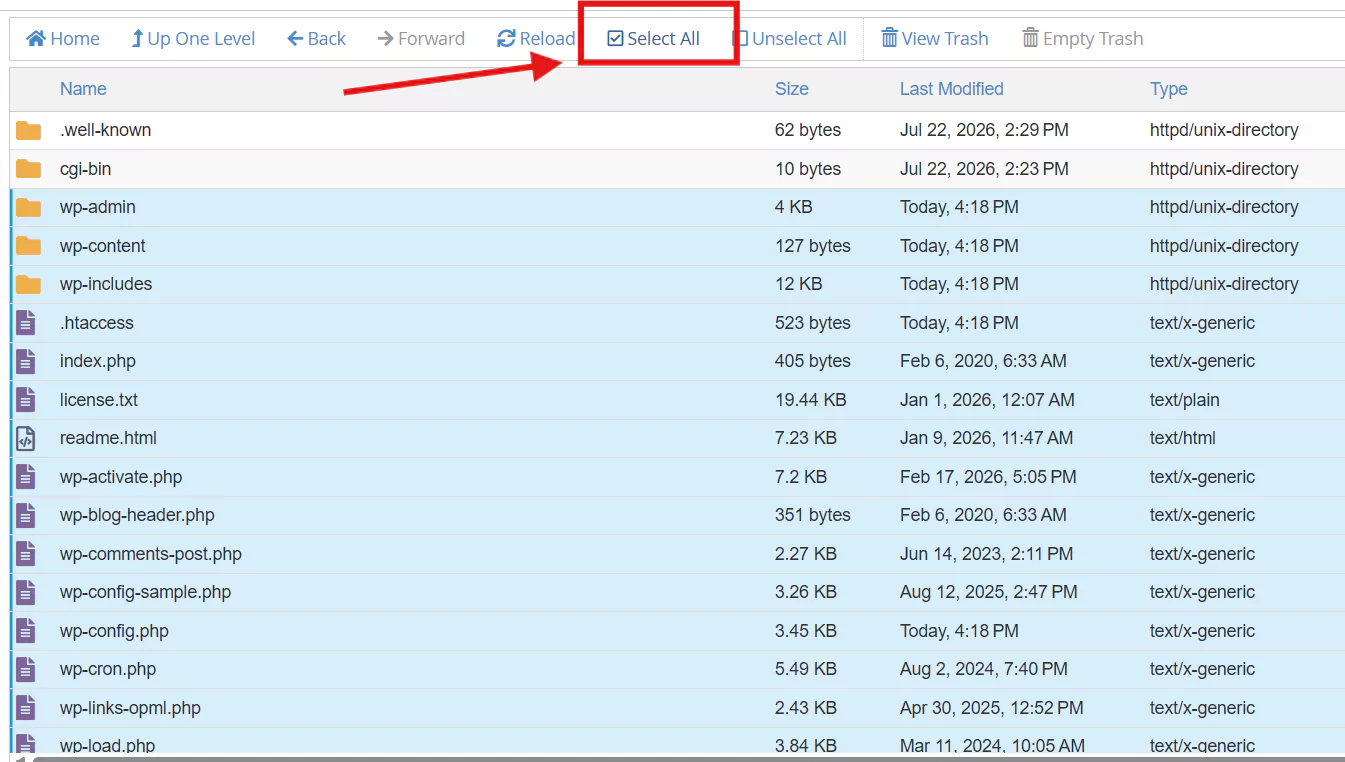The height and width of the screenshot is (762, 1345).
Task: Click the Aug 2, 2024, 7:40 PM date
Action: (984, 669)
